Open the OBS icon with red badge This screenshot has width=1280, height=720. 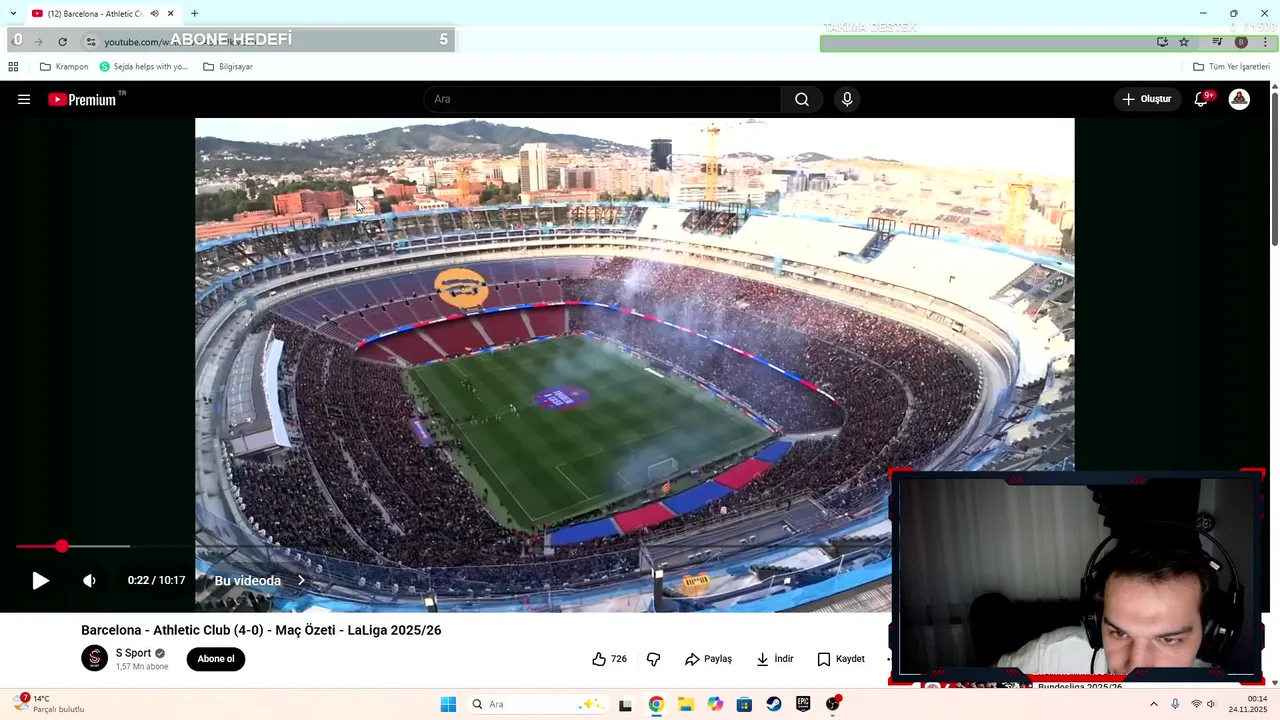(833, 704)
